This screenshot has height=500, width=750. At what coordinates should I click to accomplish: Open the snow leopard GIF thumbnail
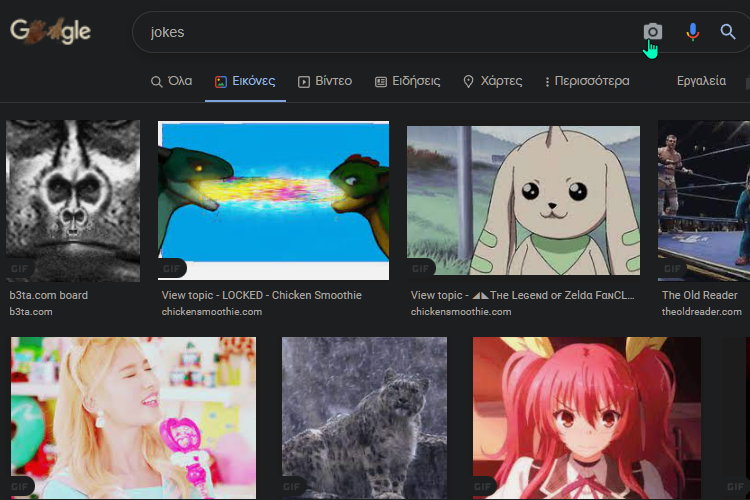coord(364,418)
